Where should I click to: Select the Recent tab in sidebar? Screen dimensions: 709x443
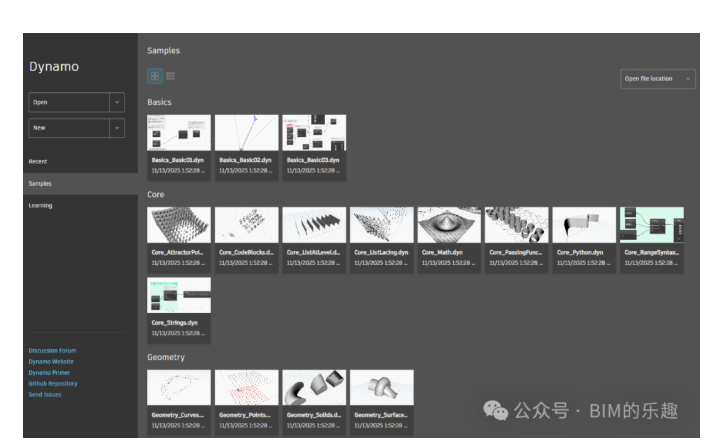click(x=38, y=161)
